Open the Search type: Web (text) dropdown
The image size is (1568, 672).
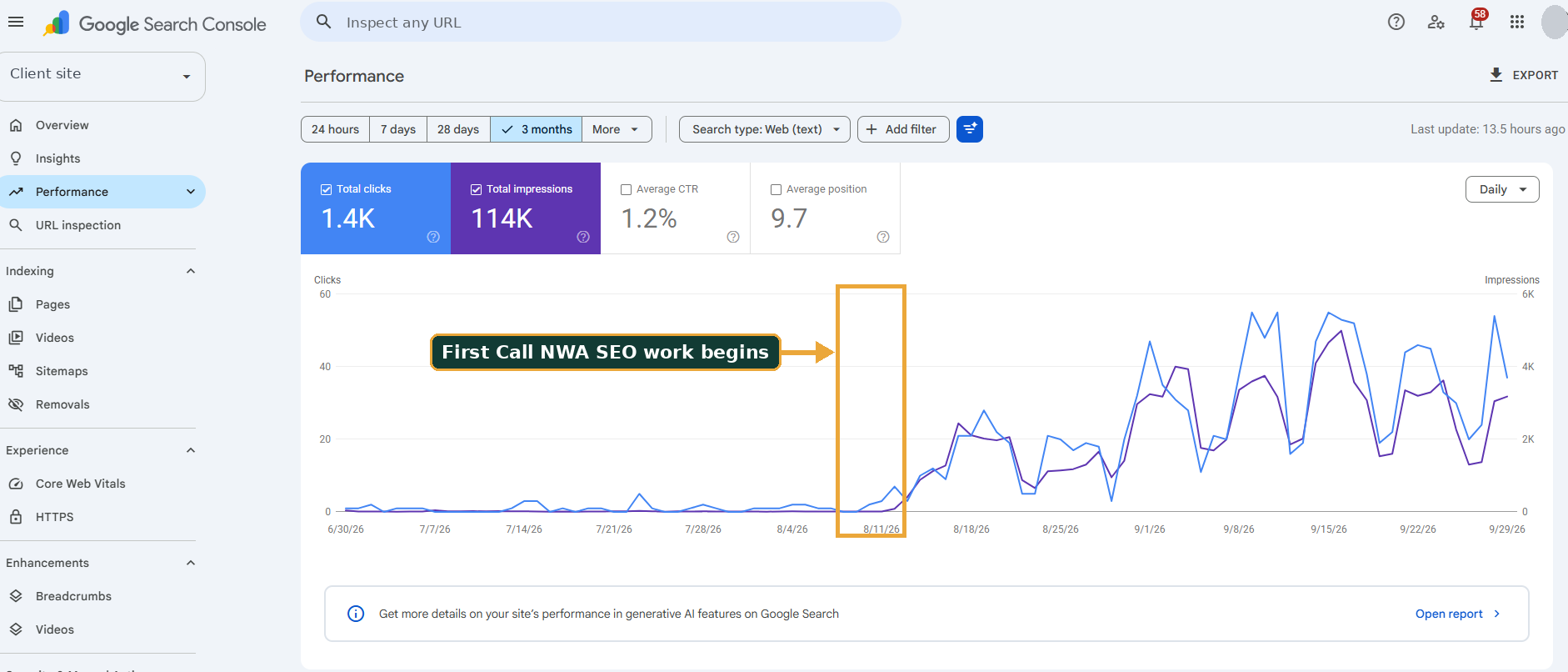[765, 129]
